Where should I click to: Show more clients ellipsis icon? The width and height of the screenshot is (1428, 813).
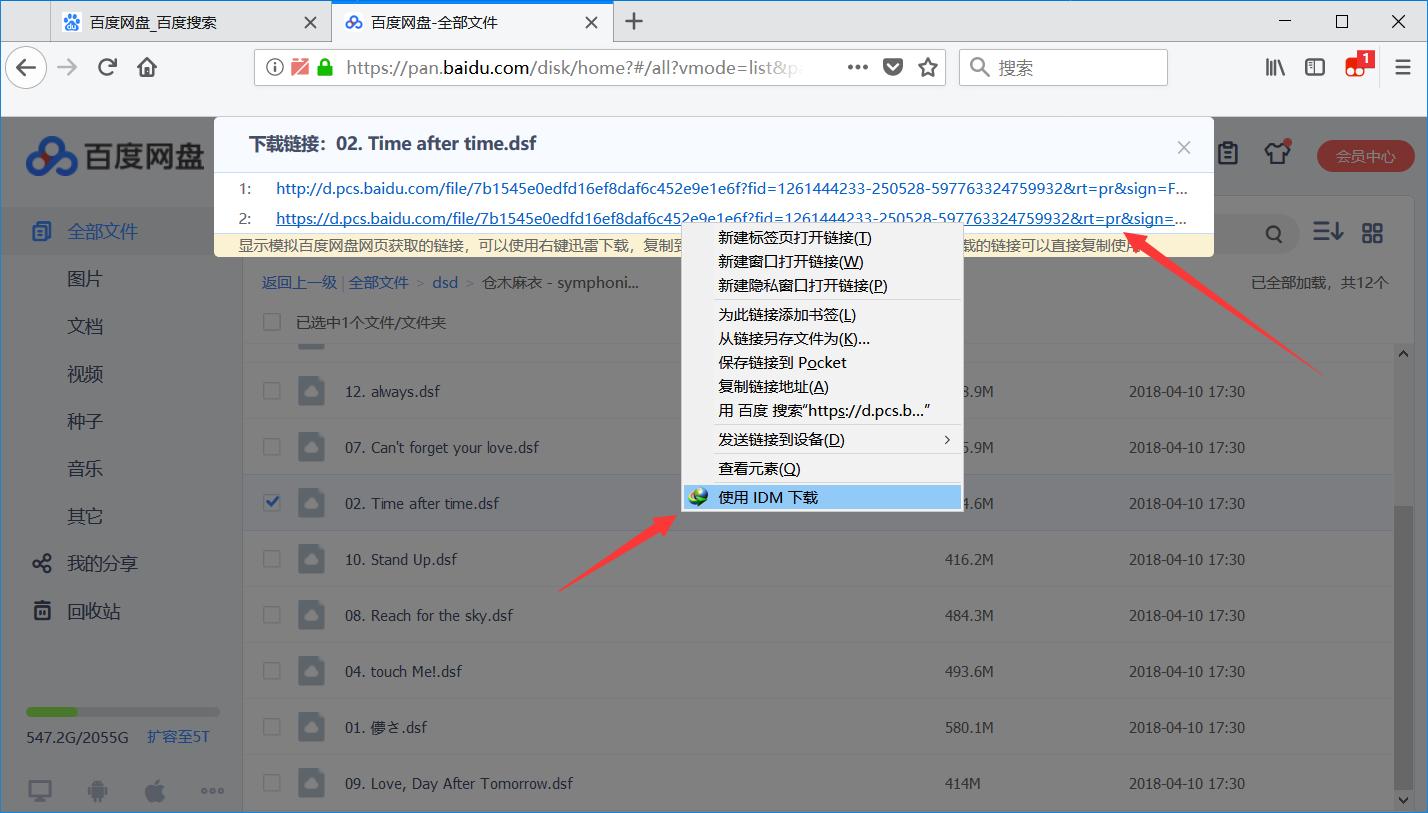click(x=212, y=790)
